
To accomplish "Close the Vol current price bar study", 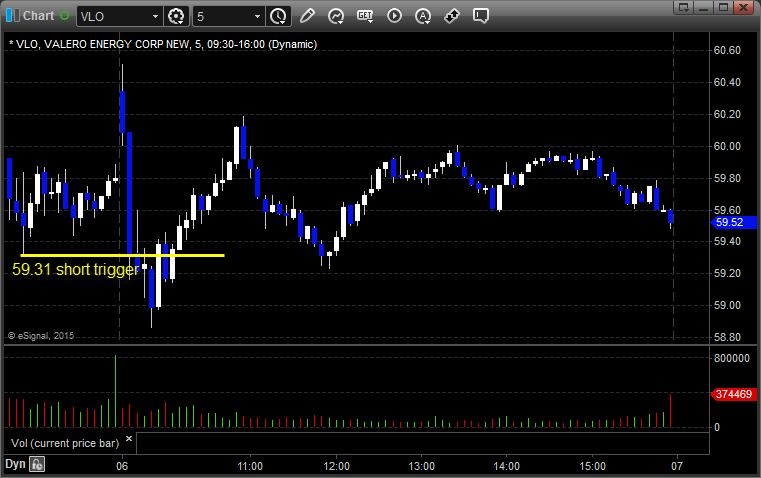I will (x=129, y=439).
